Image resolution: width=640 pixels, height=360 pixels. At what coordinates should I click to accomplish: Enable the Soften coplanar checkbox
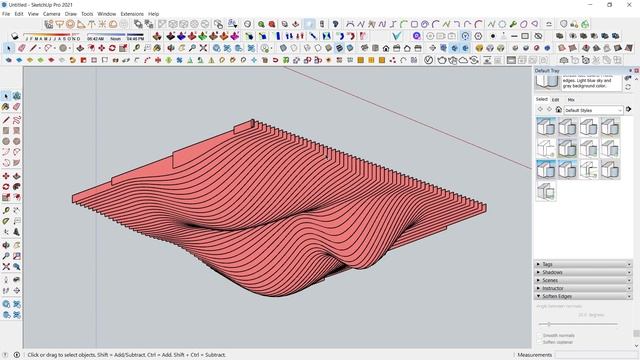click(x=539, y=342)
